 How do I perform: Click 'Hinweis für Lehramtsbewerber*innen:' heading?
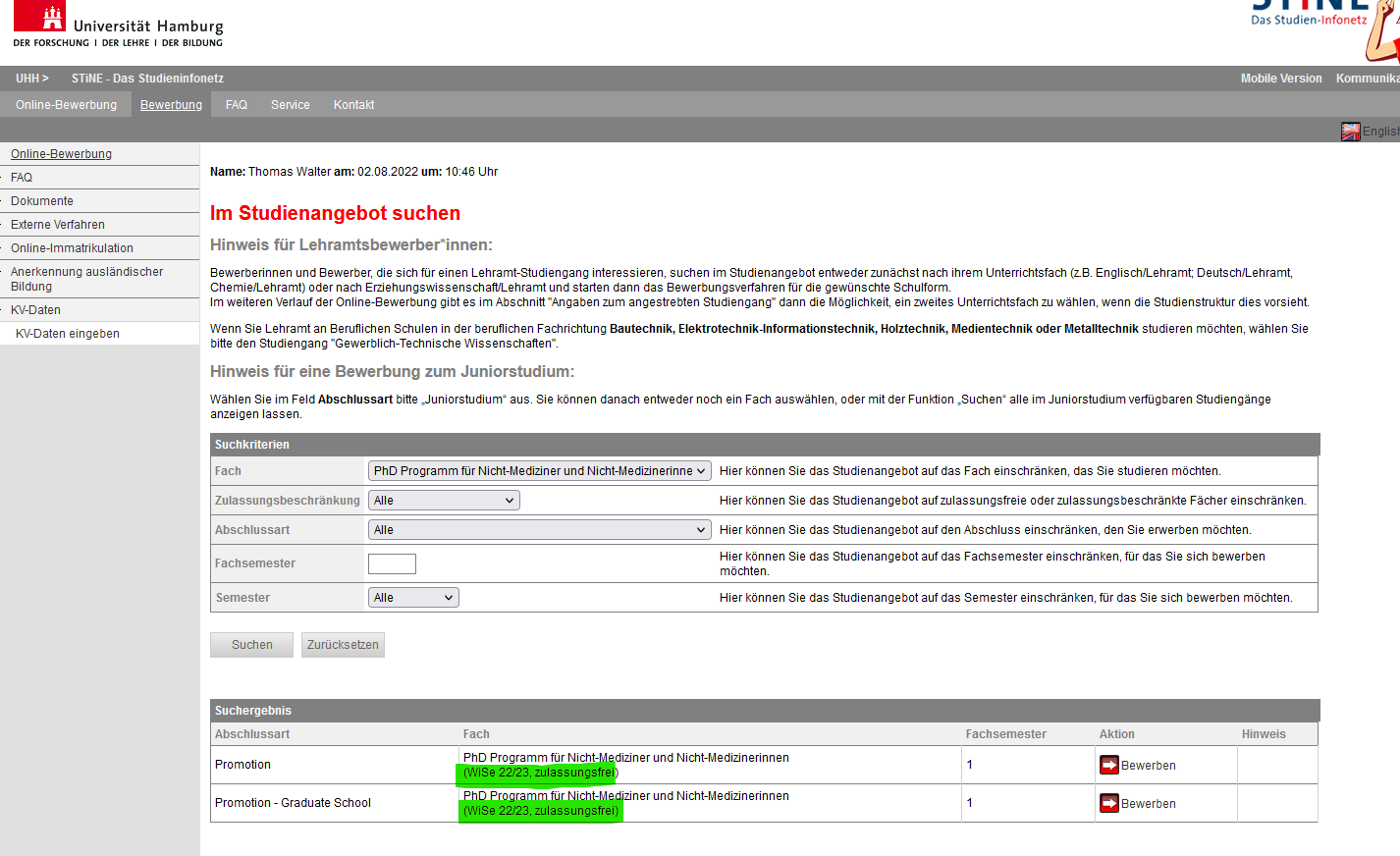point(351,244)
